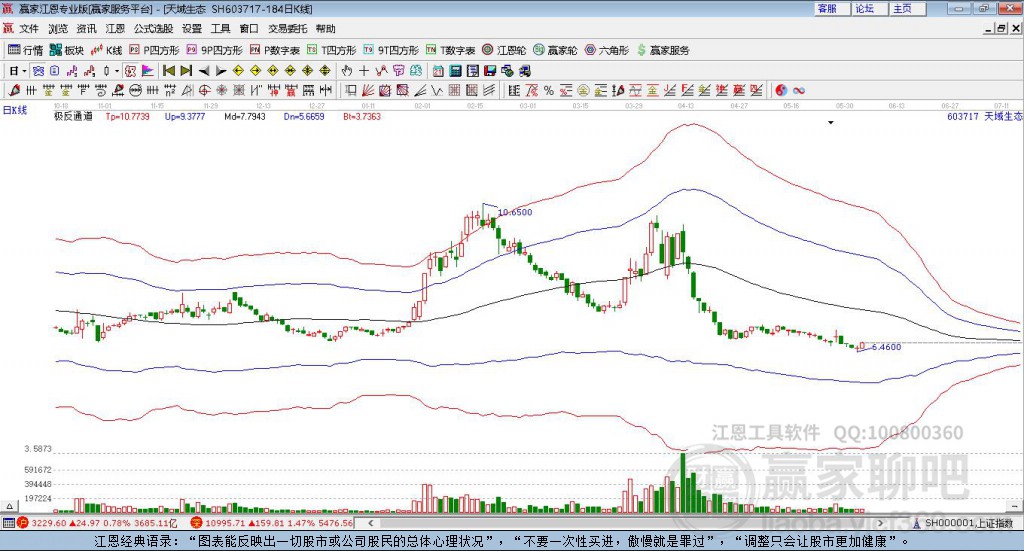The width and height of the screenshot is (1024, 551).
Task: Click the status bar scroll-left arrow
Action: coord(370,523)
